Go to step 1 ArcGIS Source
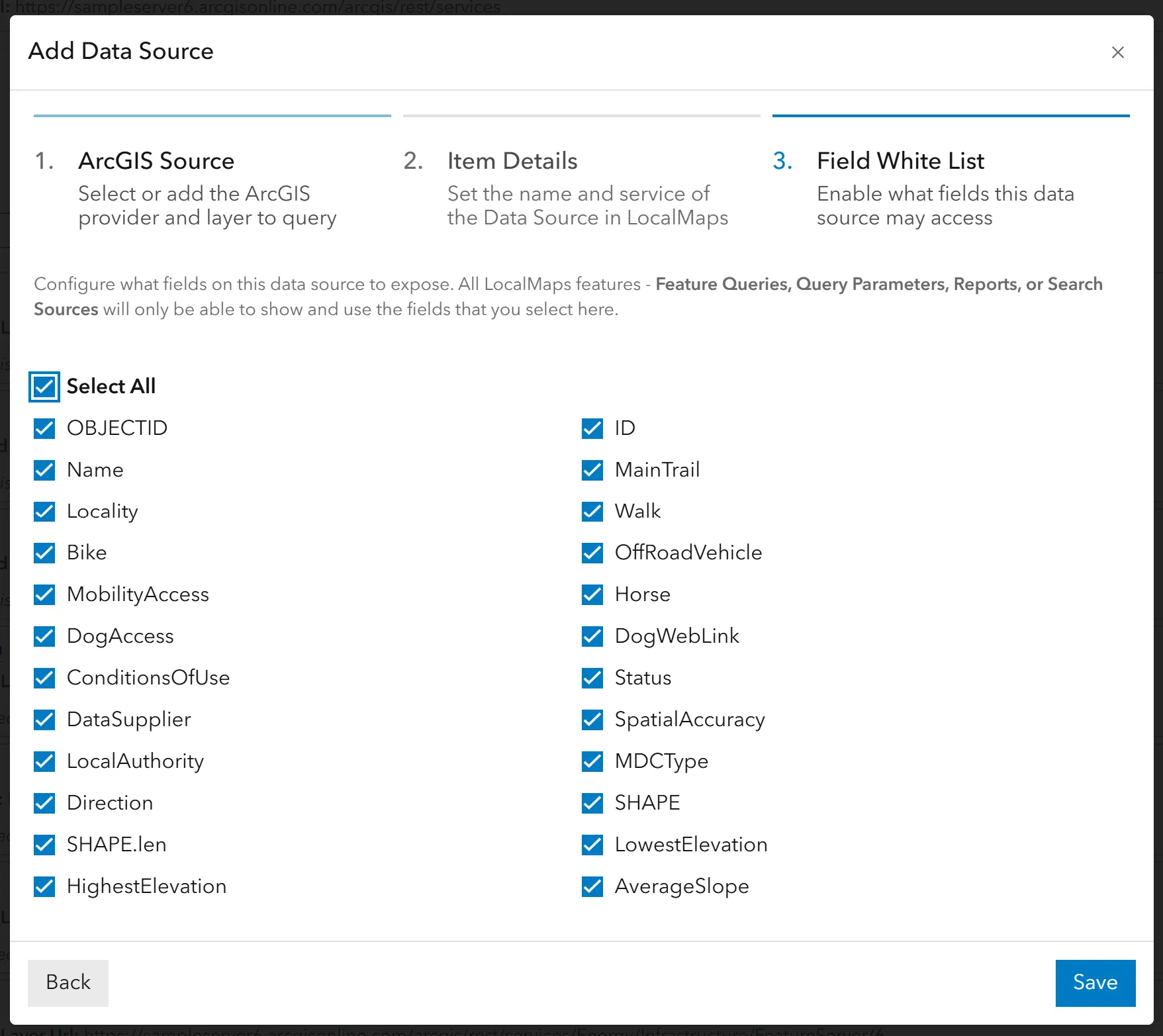This screenshot has width=1163, height=1036. (212, 173)
